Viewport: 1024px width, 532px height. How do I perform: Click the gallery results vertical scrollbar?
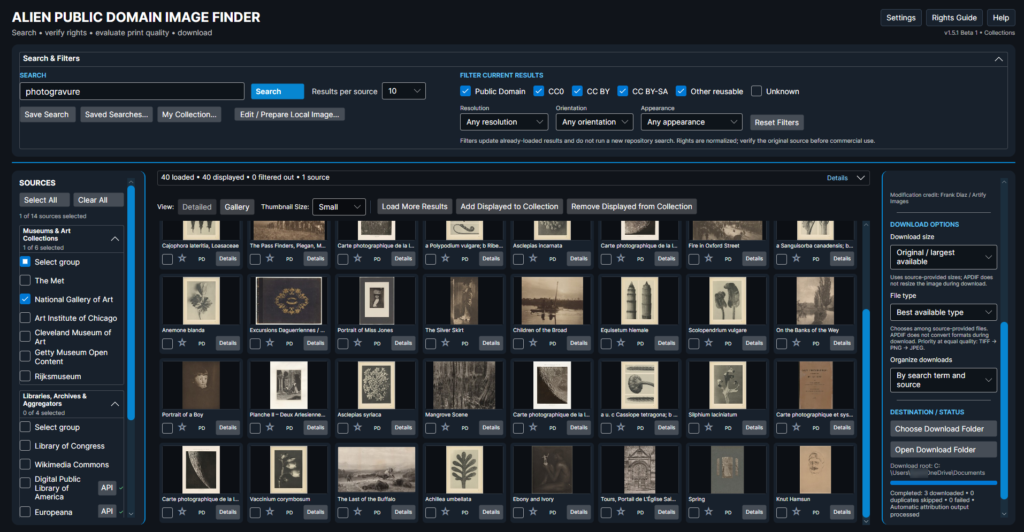(x=867, y=411)
